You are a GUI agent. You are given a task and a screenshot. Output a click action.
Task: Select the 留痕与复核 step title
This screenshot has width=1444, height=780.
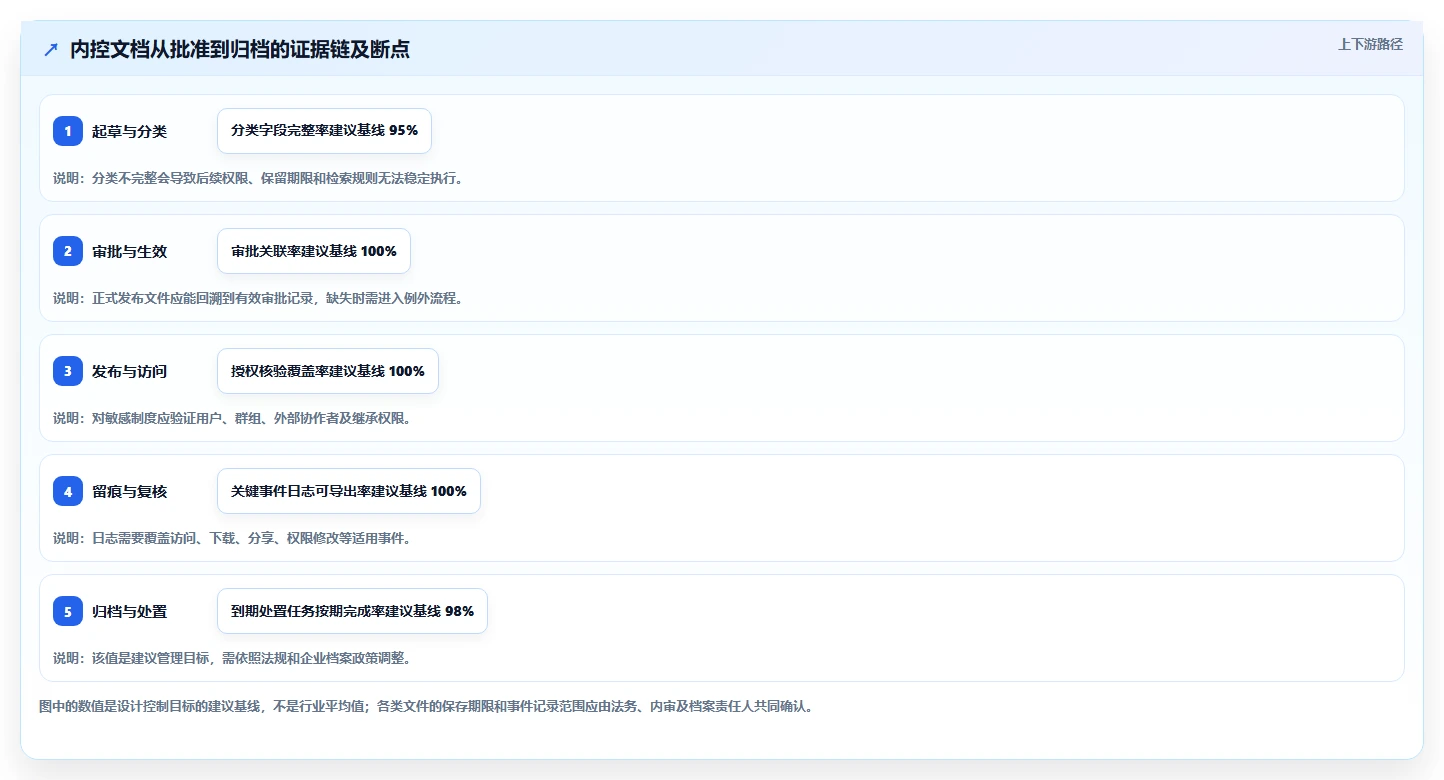(129, 491)
